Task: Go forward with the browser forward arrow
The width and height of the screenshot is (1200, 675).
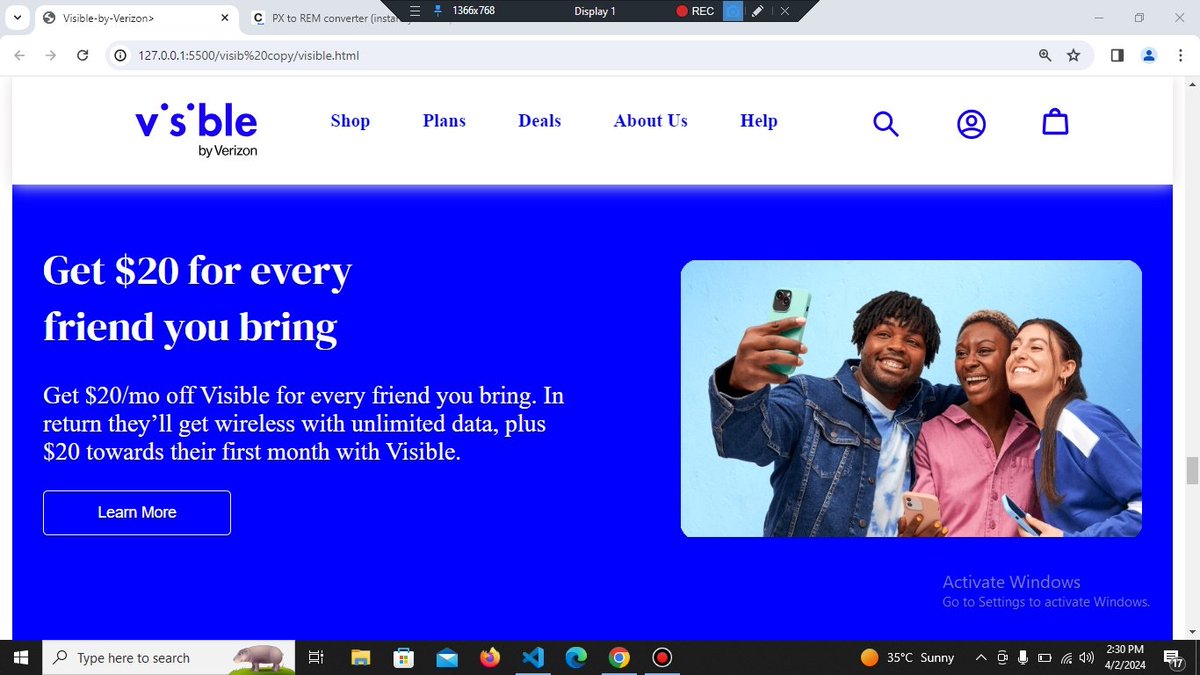Action: coord(51,56)
